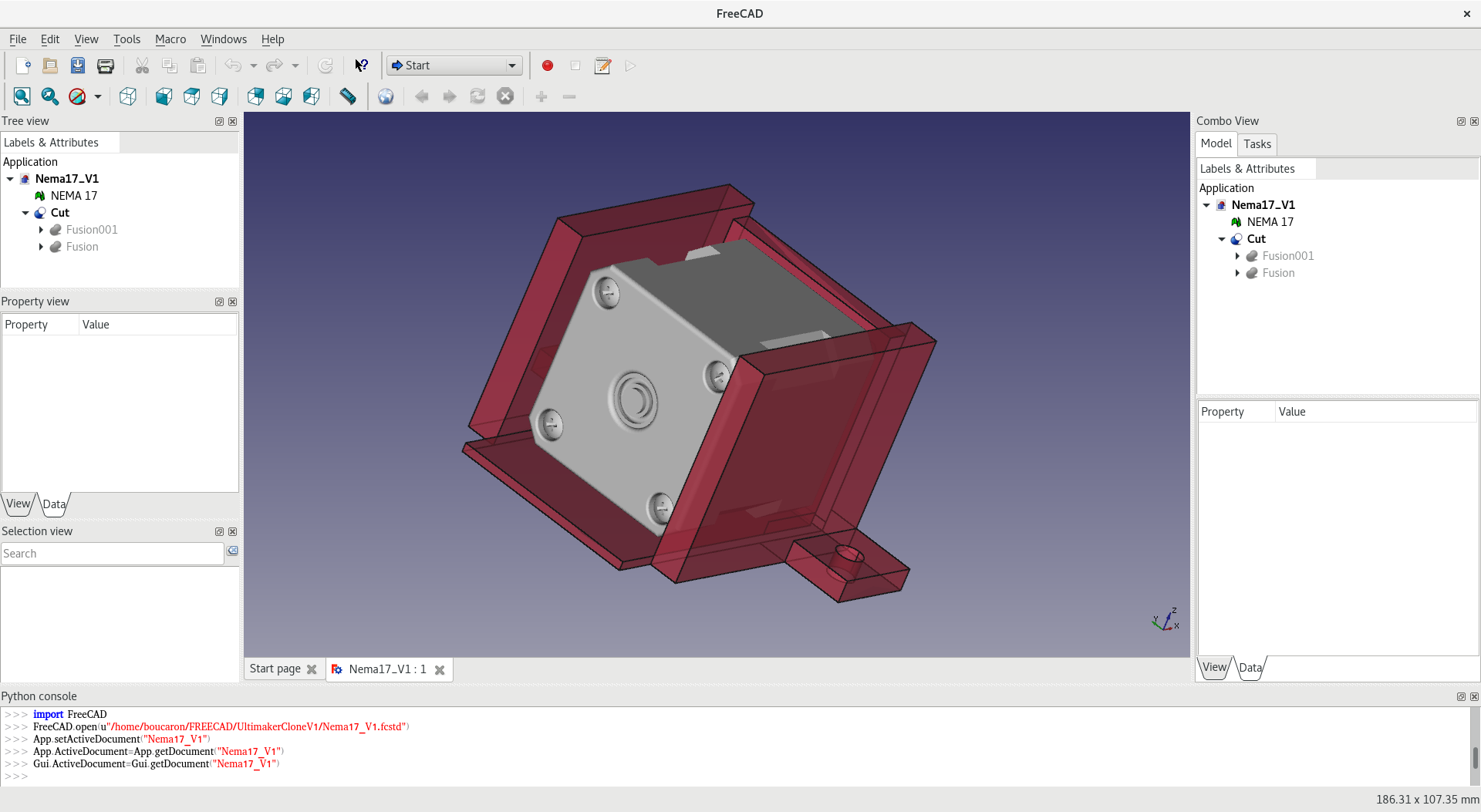Clear the Selection view search field

[x=232, y=551]
